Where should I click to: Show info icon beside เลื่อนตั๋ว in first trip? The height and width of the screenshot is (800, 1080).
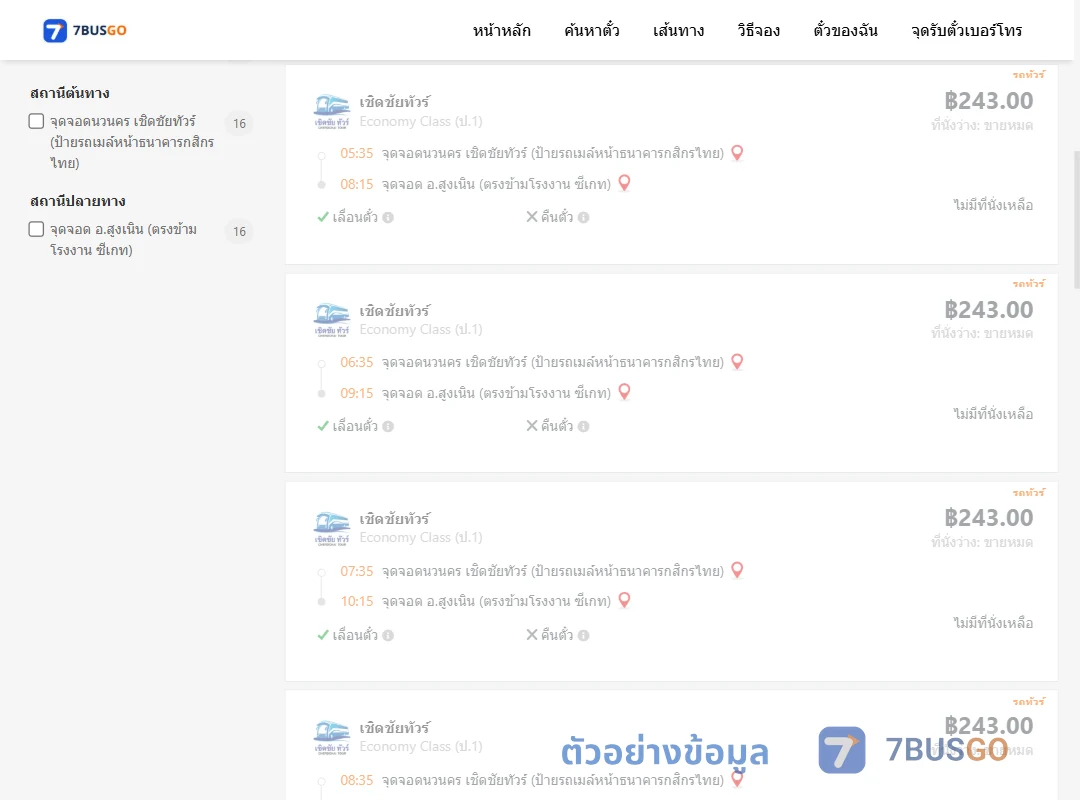click(x=388, y=218)
